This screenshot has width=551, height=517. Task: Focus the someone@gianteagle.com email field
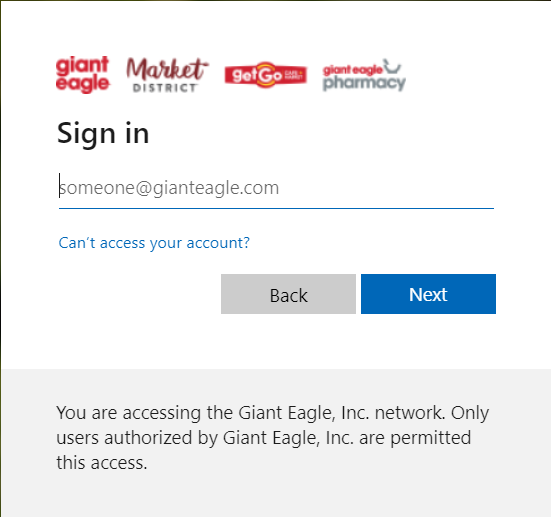tap(276, 188)
